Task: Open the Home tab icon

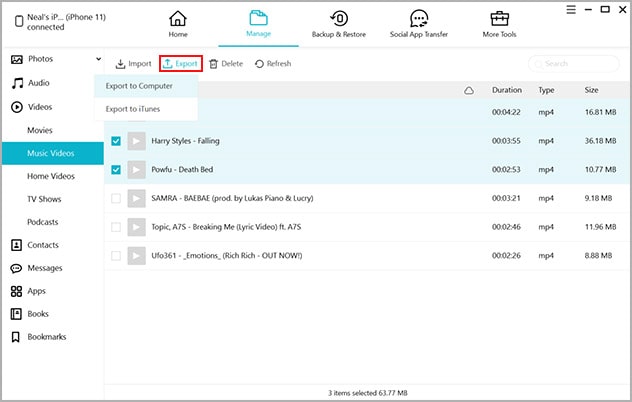Action: (x=178, y=19)
